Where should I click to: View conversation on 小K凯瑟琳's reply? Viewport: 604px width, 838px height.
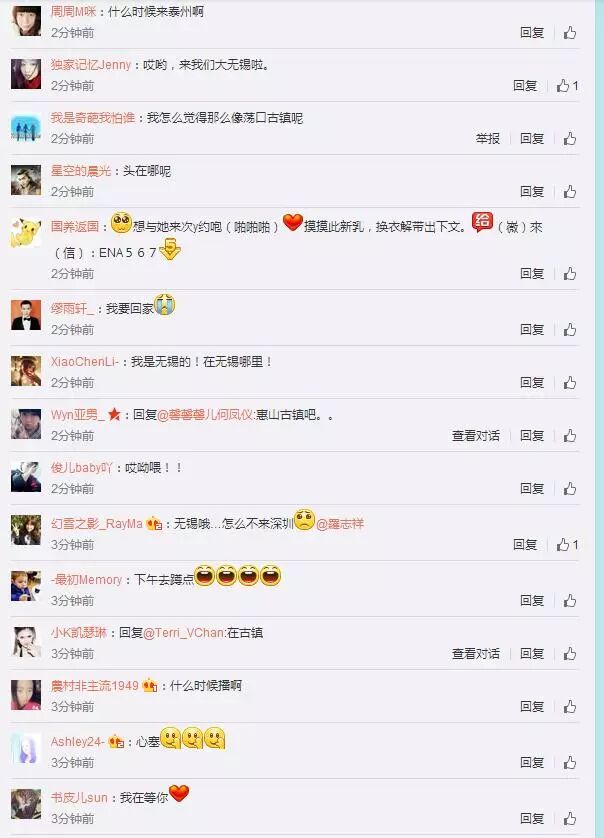476,653
